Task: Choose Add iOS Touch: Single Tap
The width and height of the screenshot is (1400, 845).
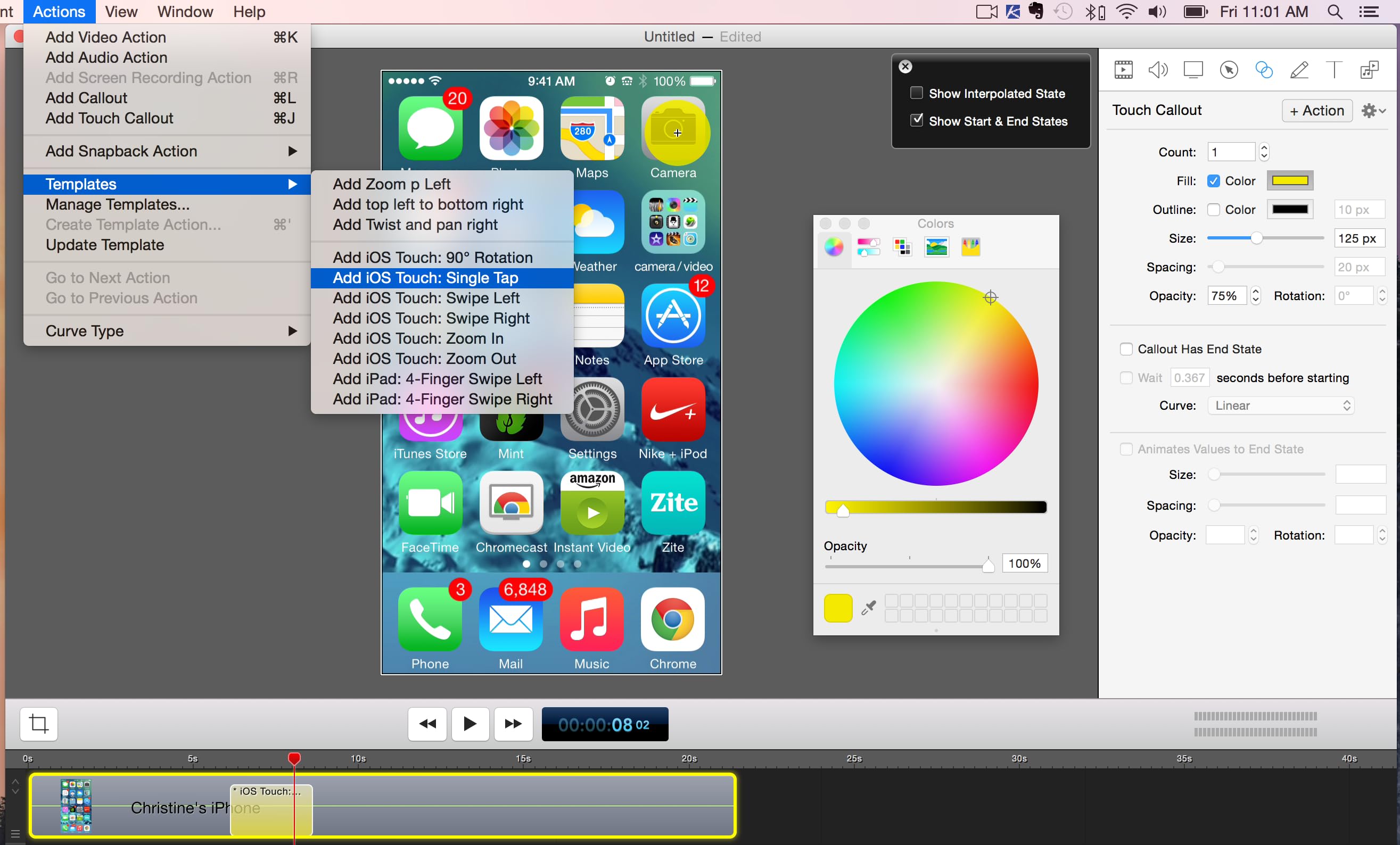Action: pyautogui.click(x=442, y=278)
